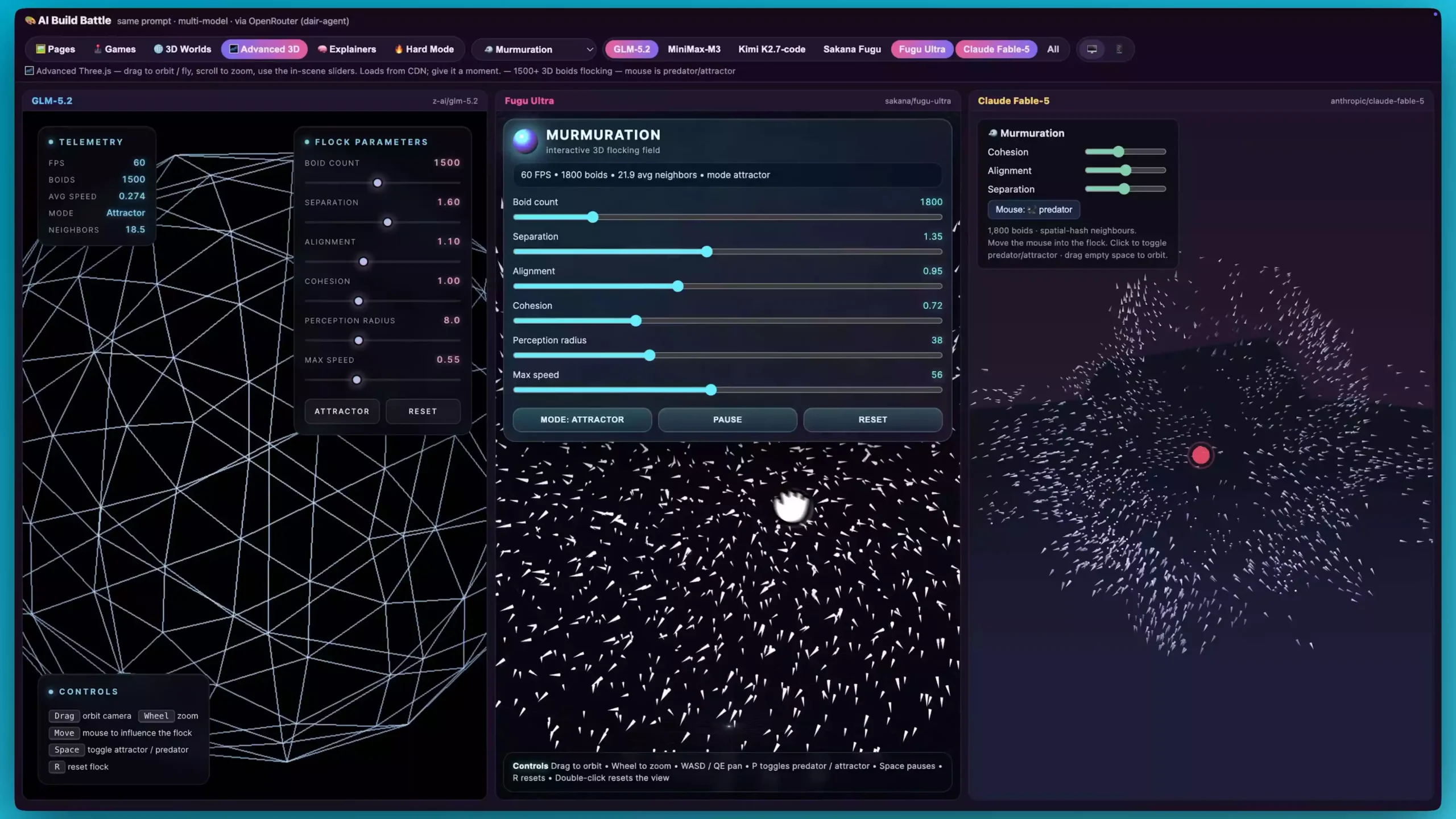Click the ATTRACTOR button in GLM-5.2 panel
The height and width of the screenshot is (819, 1456).
coord(342,411)
